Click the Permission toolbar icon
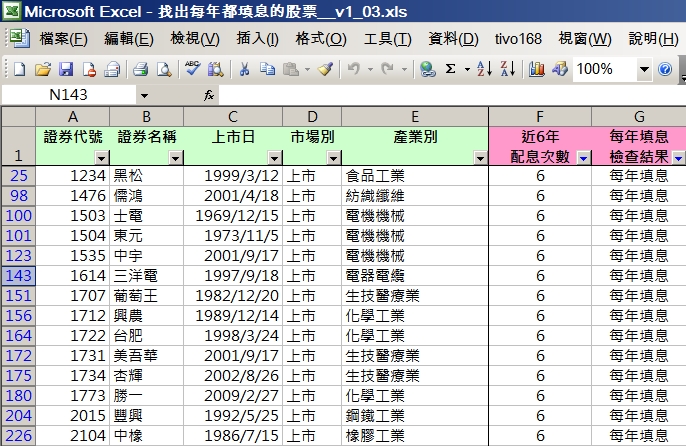686x446 pixels. tap(89, 69)
